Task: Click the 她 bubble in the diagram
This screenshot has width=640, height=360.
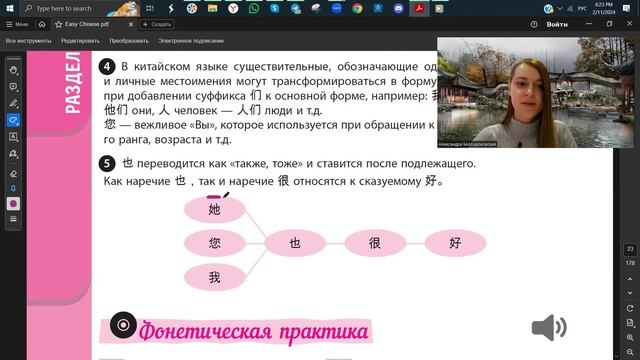Action: point(215,209)
